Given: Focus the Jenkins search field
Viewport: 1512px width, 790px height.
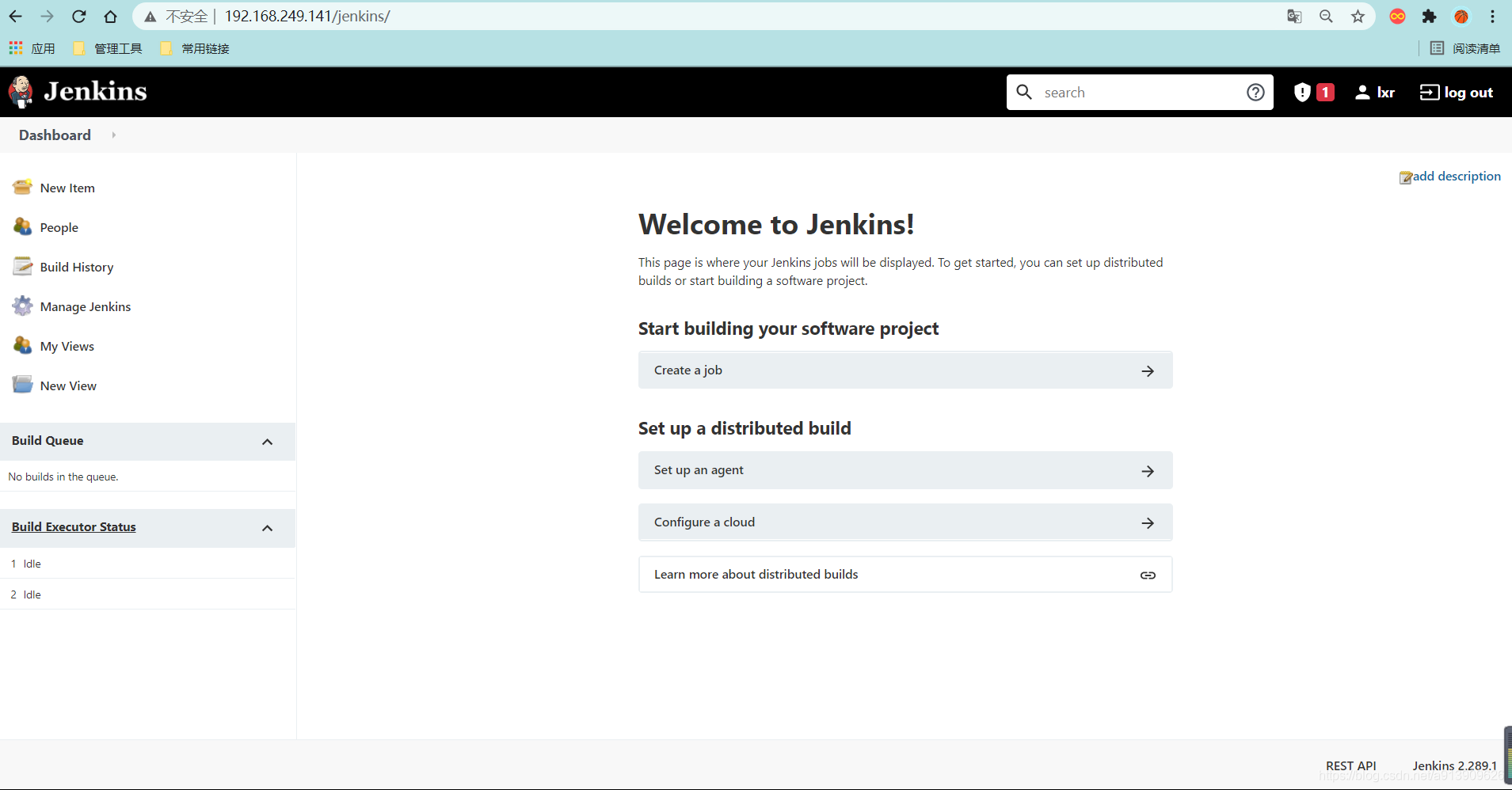Looking at the screenshot, I should click(1141, 93).
